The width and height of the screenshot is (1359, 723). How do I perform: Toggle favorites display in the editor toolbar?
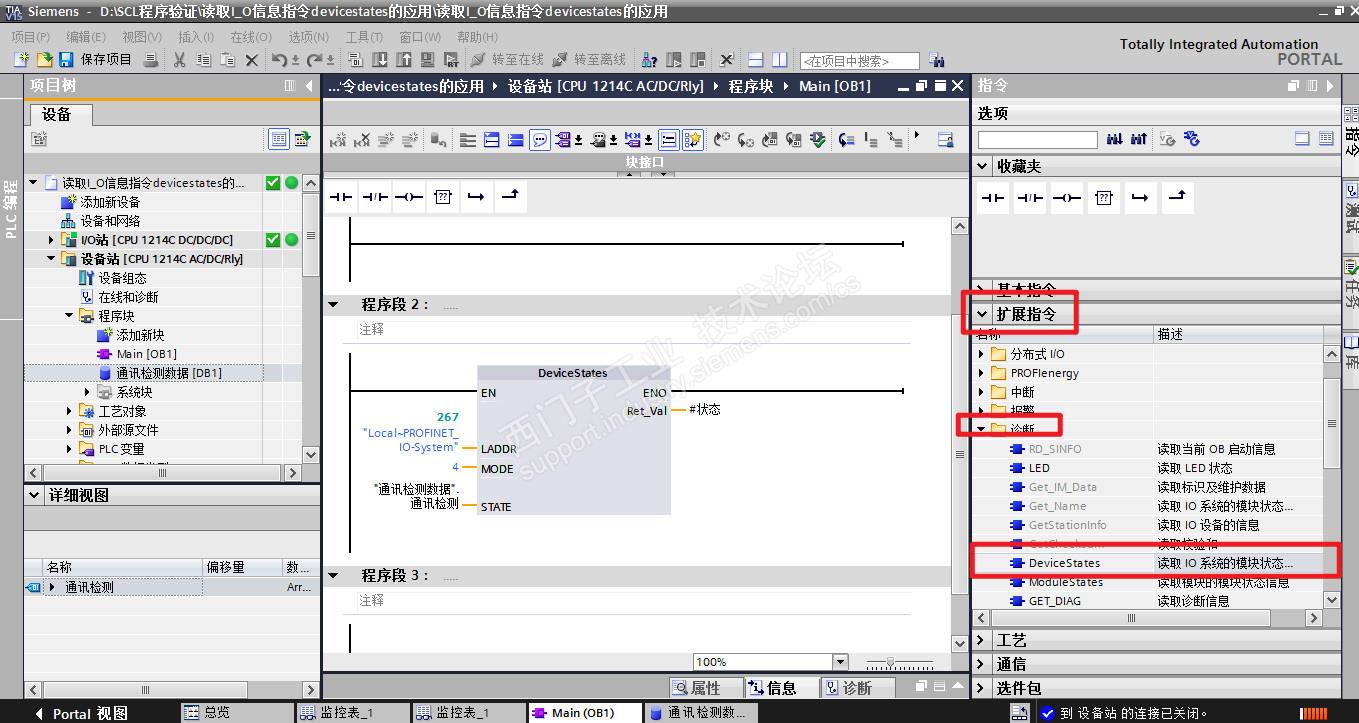(692, 140)
